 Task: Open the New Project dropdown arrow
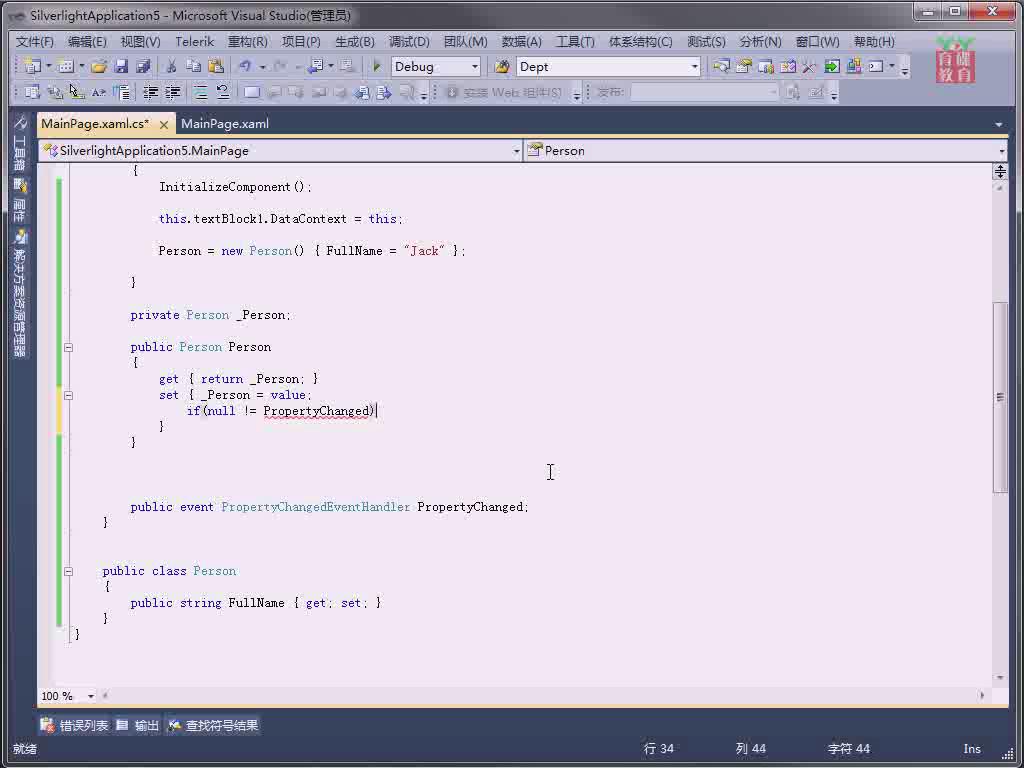point(48,66)
